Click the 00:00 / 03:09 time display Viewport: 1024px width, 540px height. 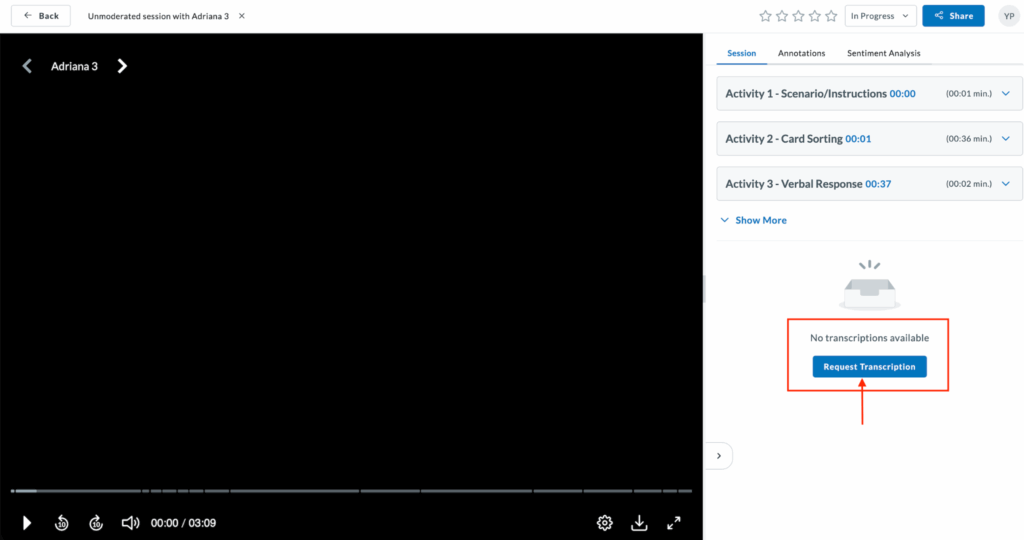184,523
